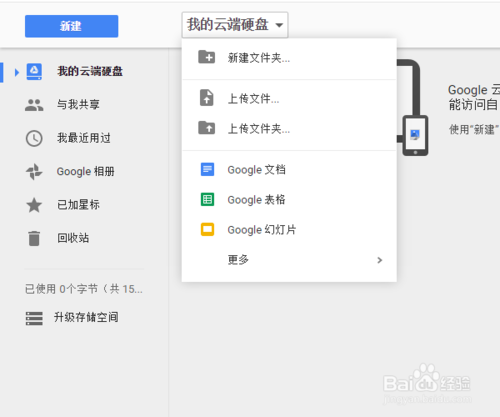The image size is (500, 417).
Task: Click the green Google Sheets icon
Action: [207, 199]
